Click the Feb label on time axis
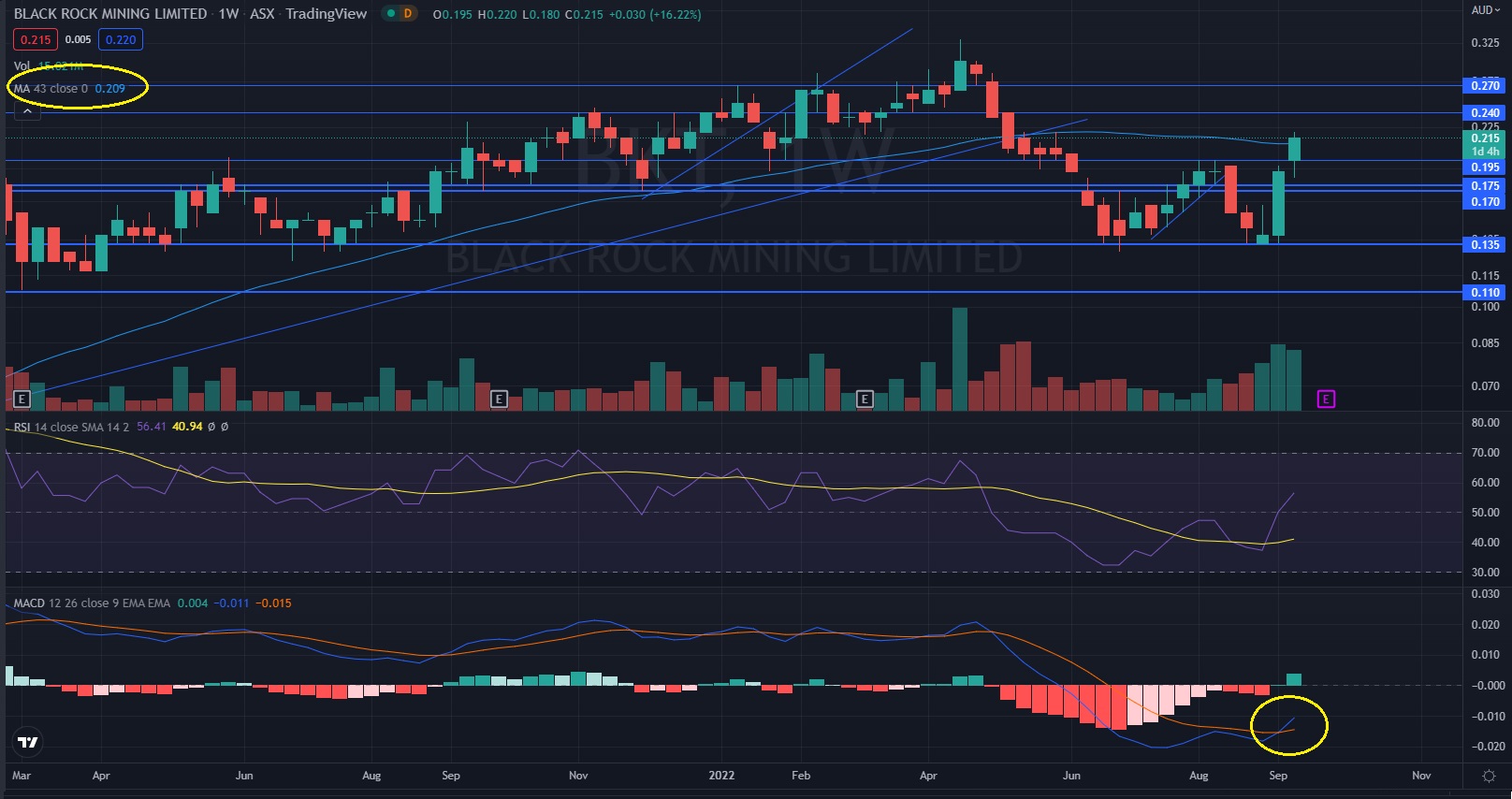 click(x=801, y=776)
